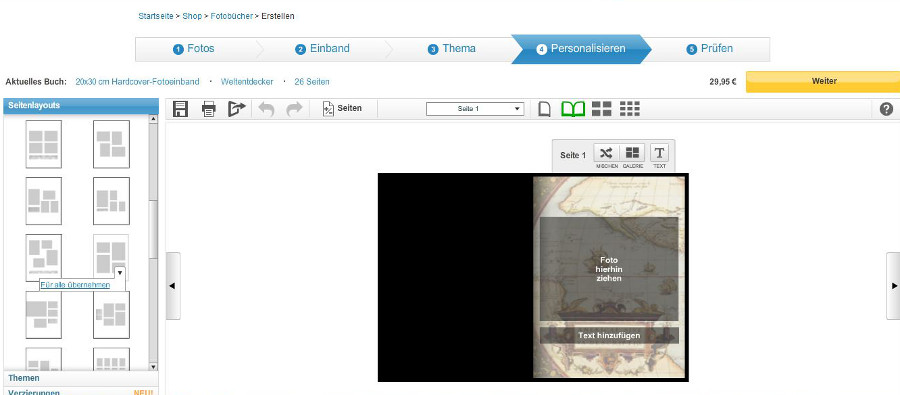Viewport: 900px width, 395px height.
Task: Go to previous page with left arrow
Action: (x=173, y=285)
